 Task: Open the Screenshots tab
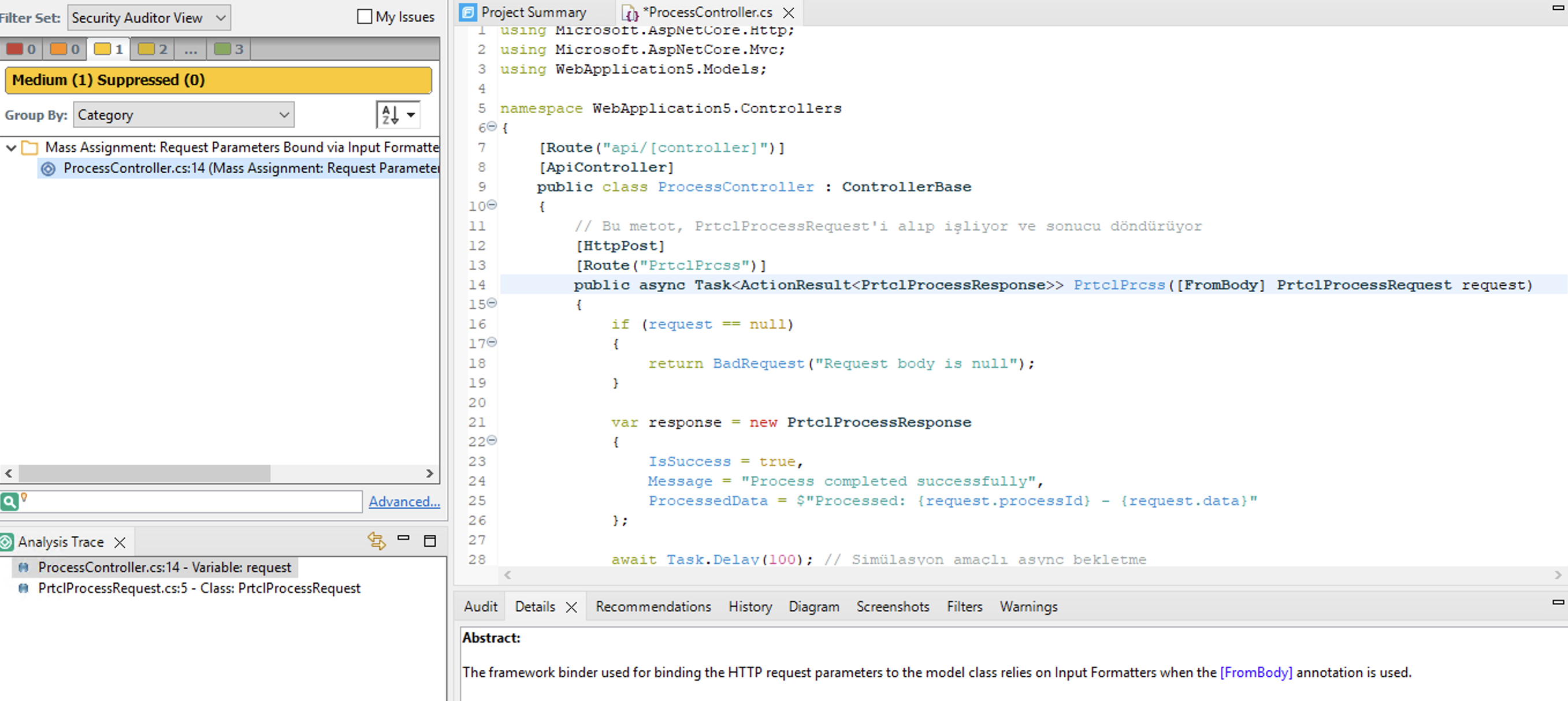(893, 607)
